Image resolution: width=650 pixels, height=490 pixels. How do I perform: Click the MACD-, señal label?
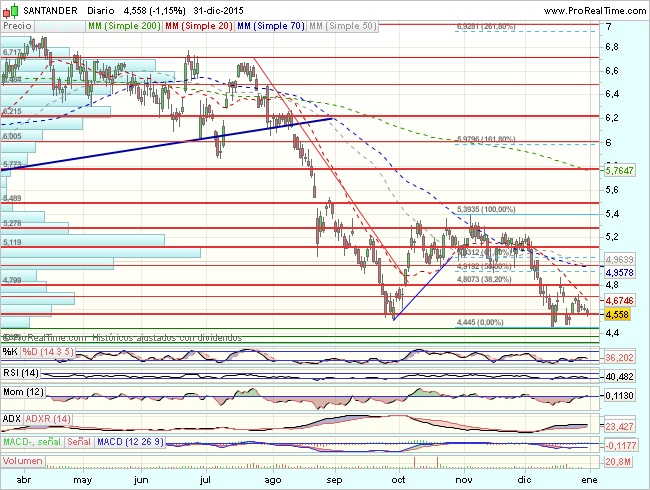click(x=32, y=442)
